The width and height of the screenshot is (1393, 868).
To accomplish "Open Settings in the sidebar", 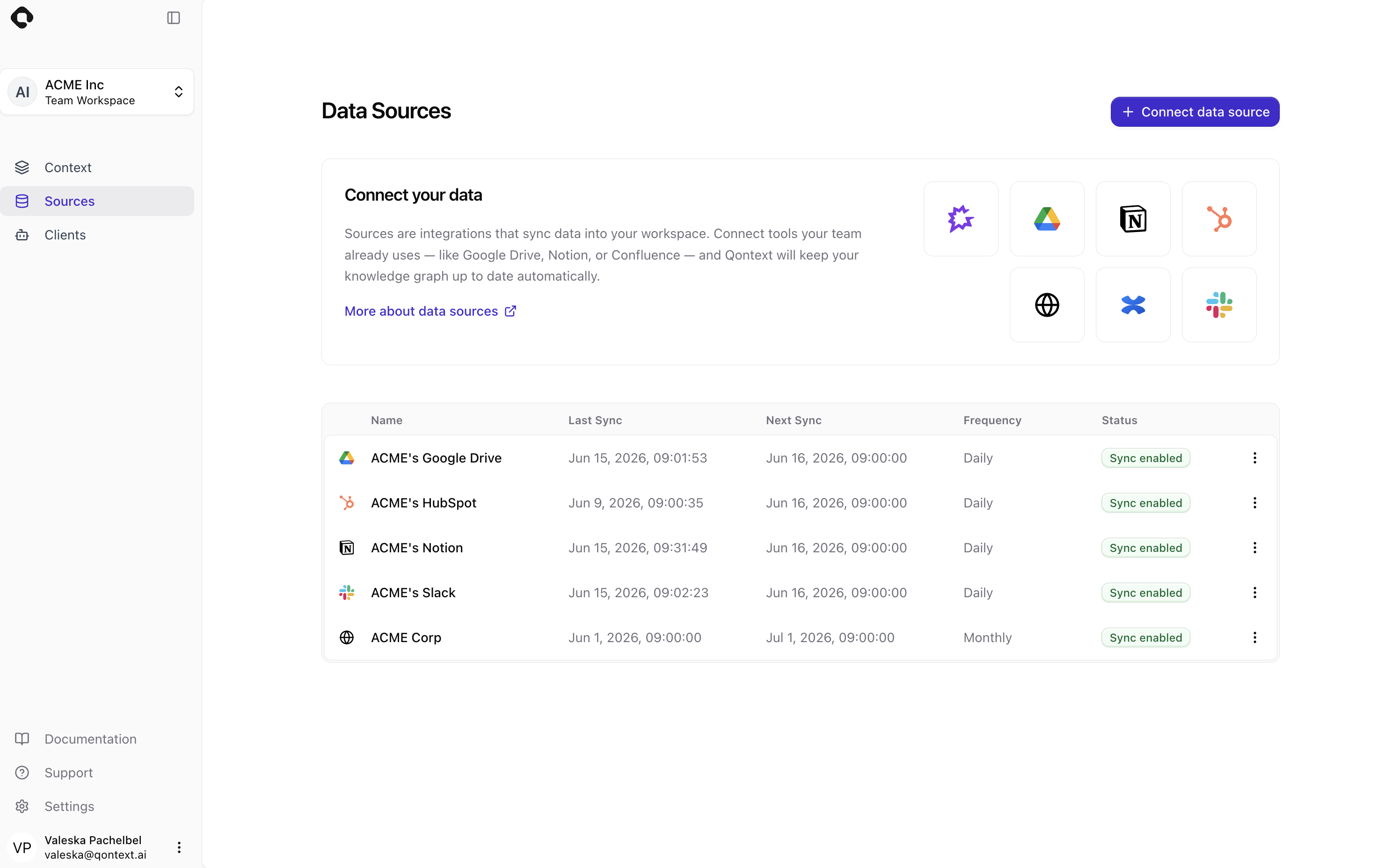I will 97,806.
